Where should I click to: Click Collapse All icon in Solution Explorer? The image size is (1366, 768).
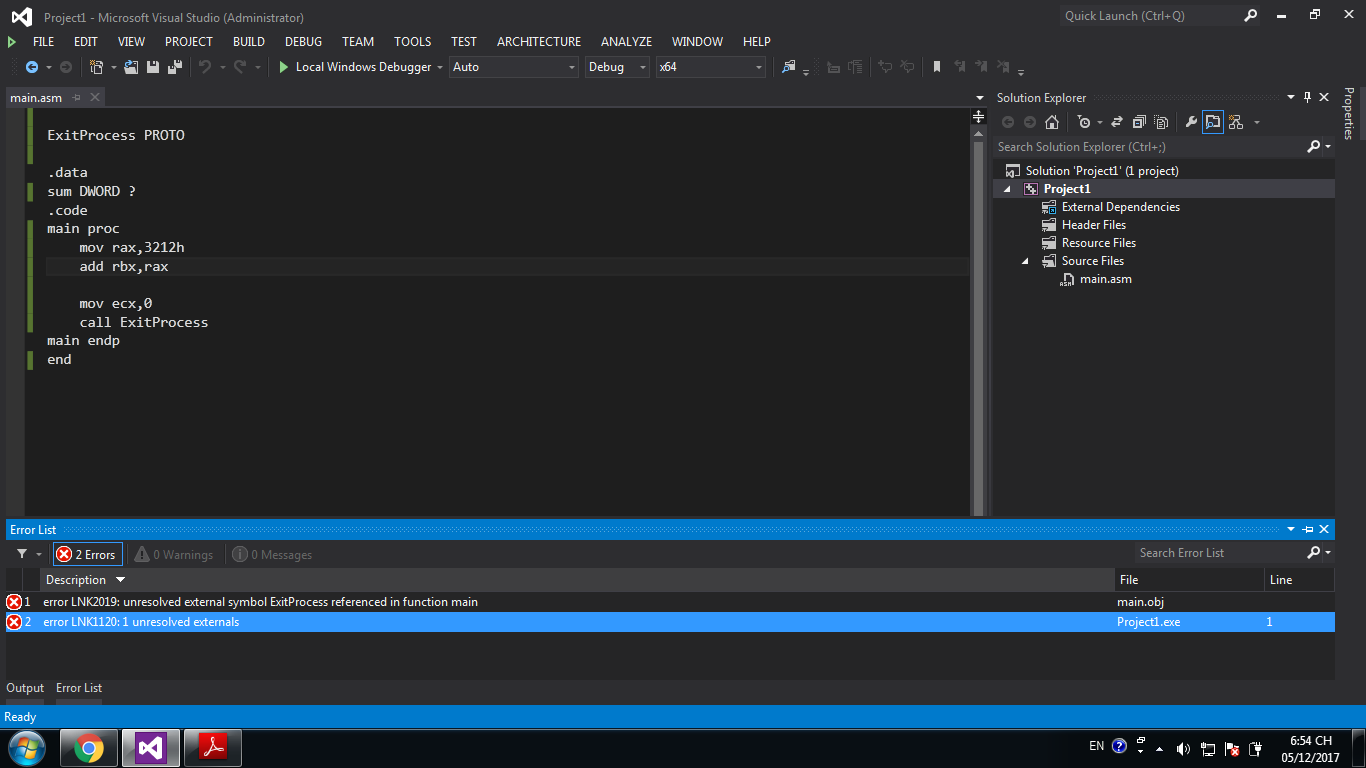tap(1139, 122)
